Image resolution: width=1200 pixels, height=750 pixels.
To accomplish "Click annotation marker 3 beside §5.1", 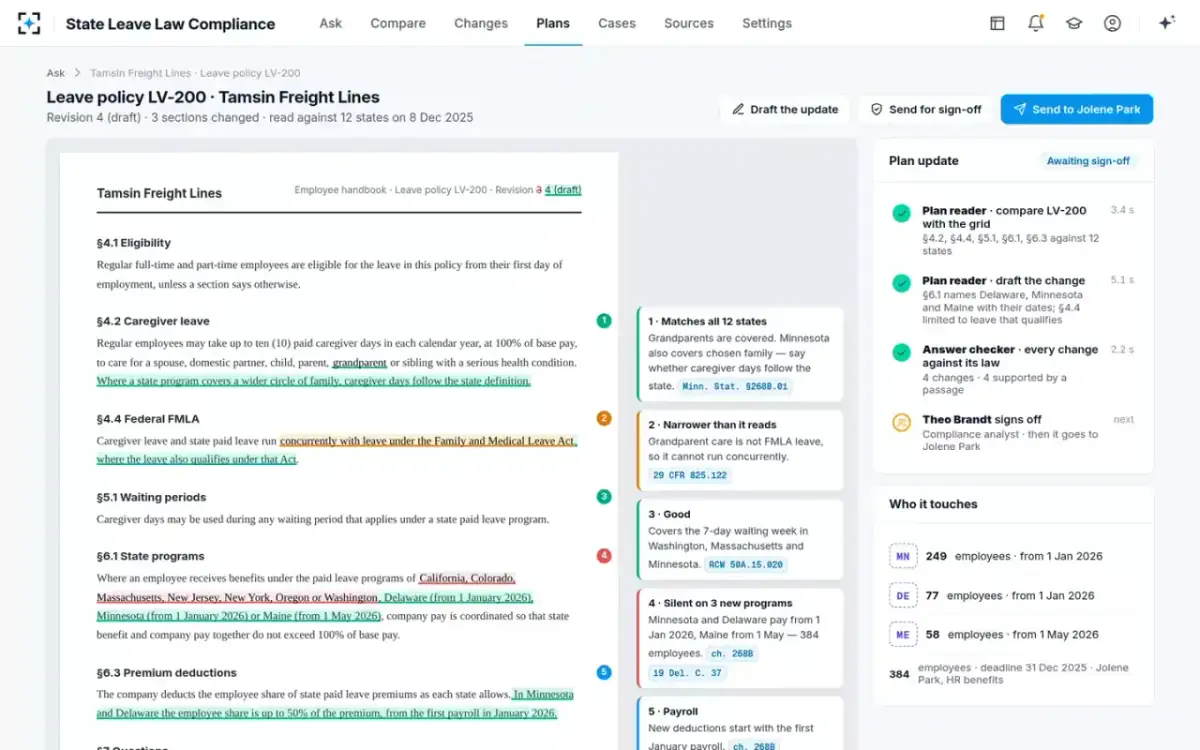I will click(604, 496).
